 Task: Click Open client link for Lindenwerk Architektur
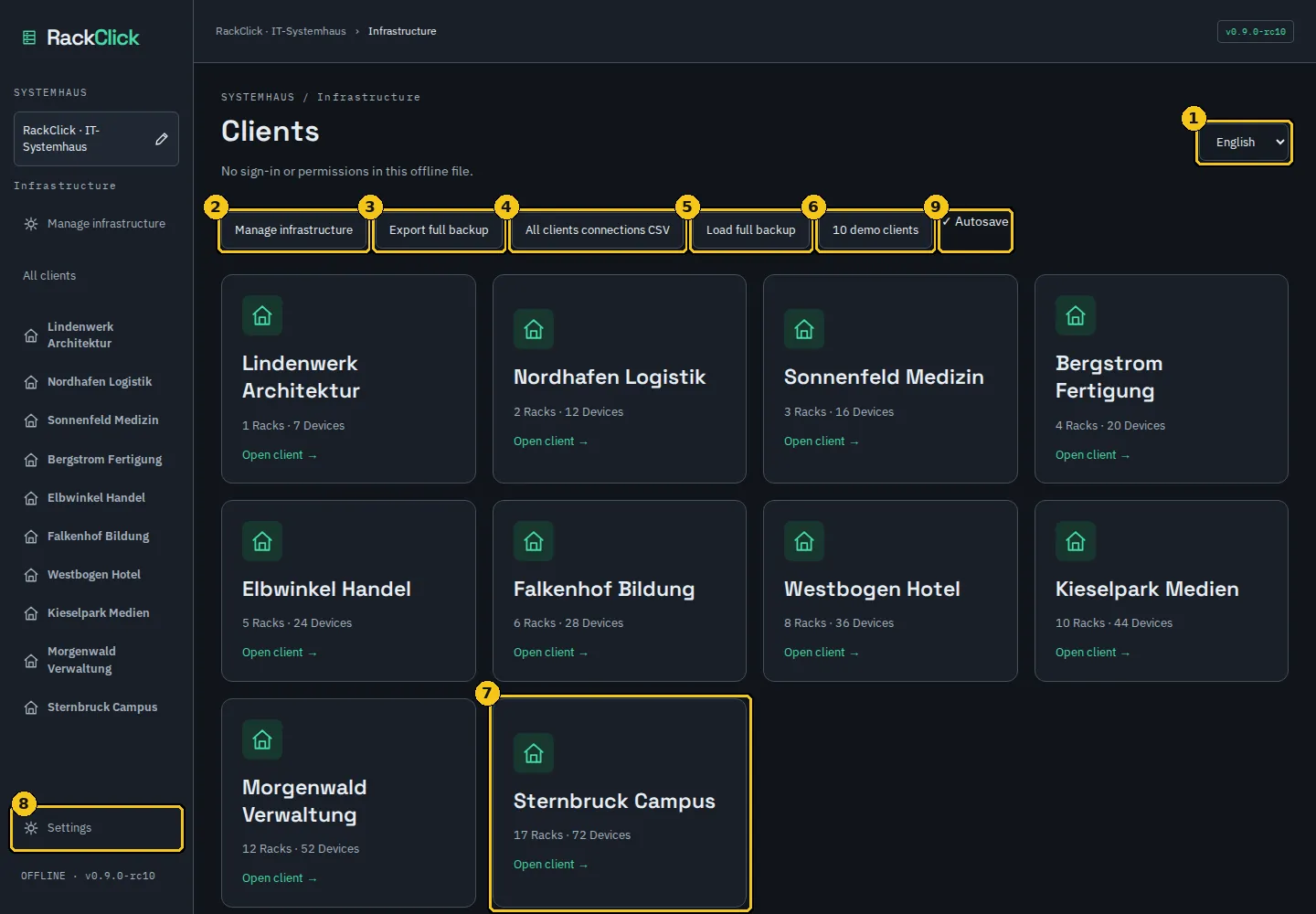[x=280, y=455]
